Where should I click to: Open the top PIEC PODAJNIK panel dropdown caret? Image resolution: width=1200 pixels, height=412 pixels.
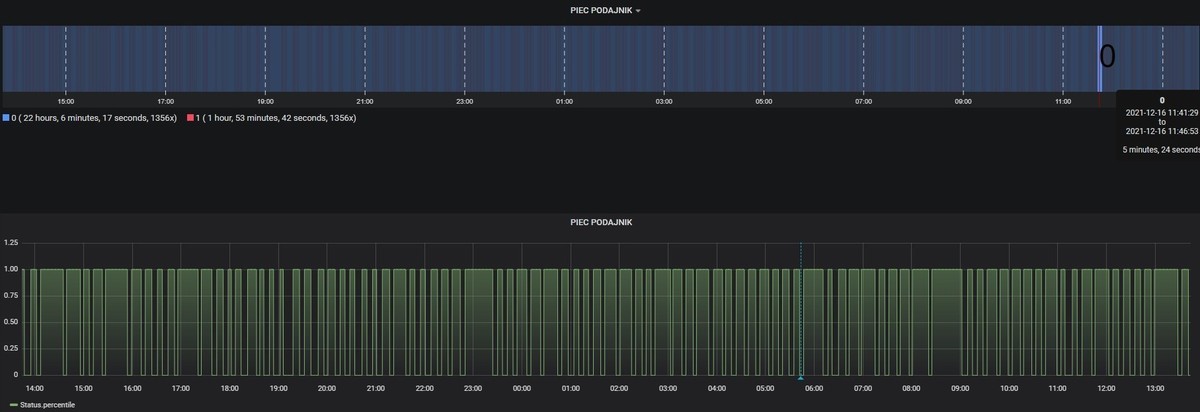coord(638,11)
